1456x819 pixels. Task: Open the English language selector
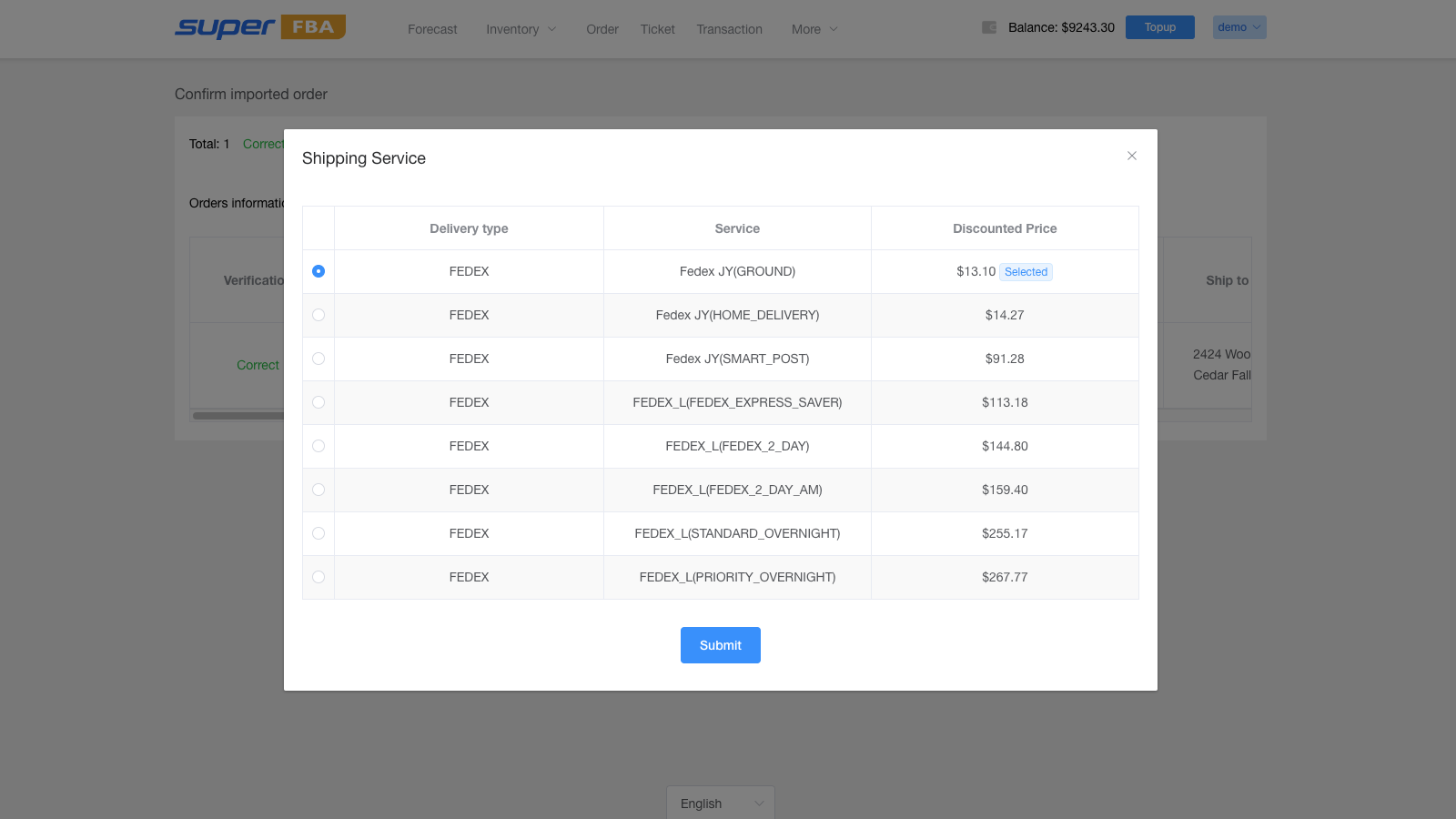coord(721,803)
